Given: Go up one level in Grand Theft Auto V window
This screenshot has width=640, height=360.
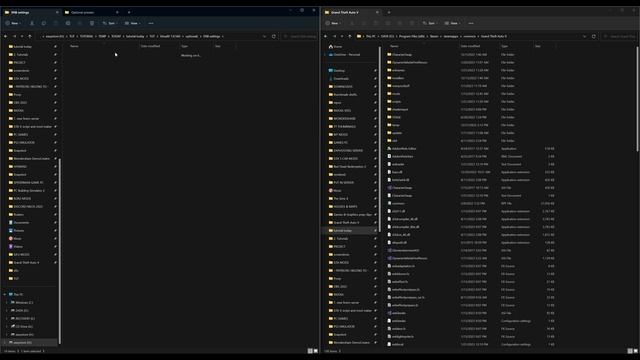Looking at the screenshot, I should point(350,36).
